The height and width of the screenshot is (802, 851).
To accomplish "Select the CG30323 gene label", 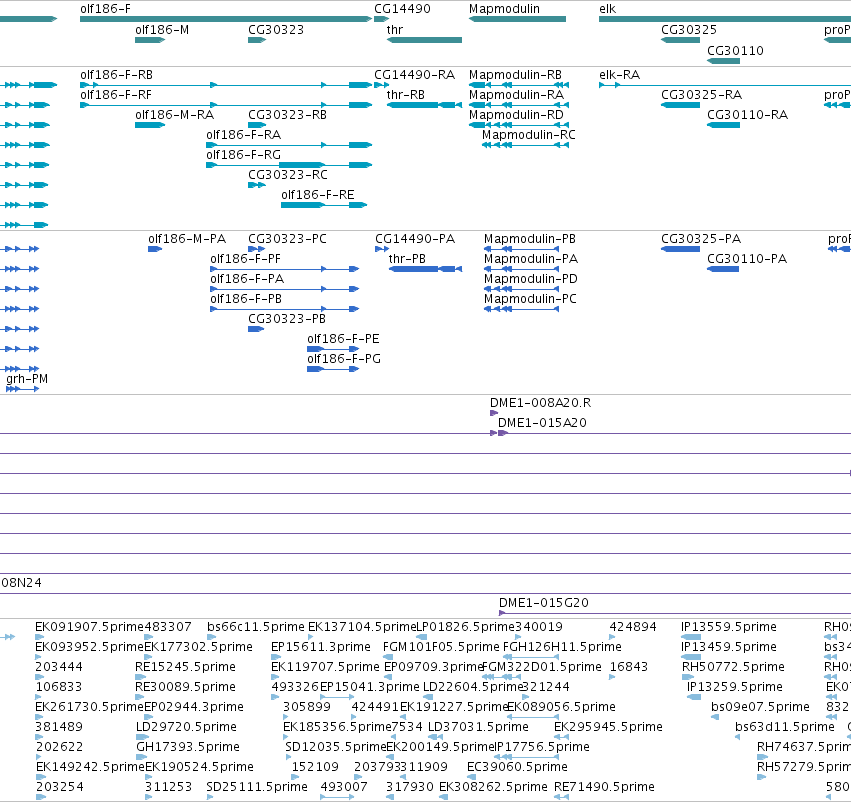I will click(x=276, y=30).
